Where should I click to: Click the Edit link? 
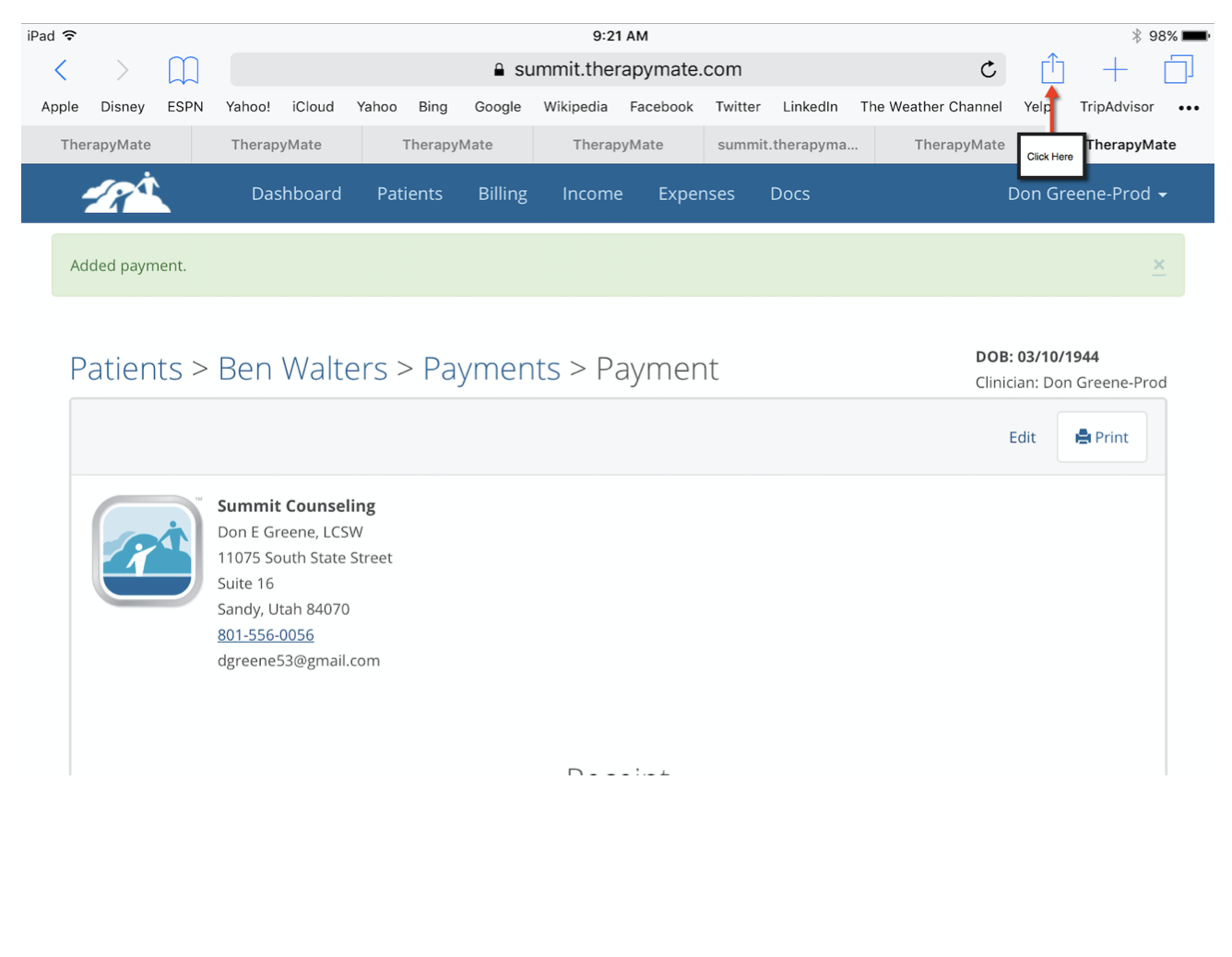(x=1022, y=437)
